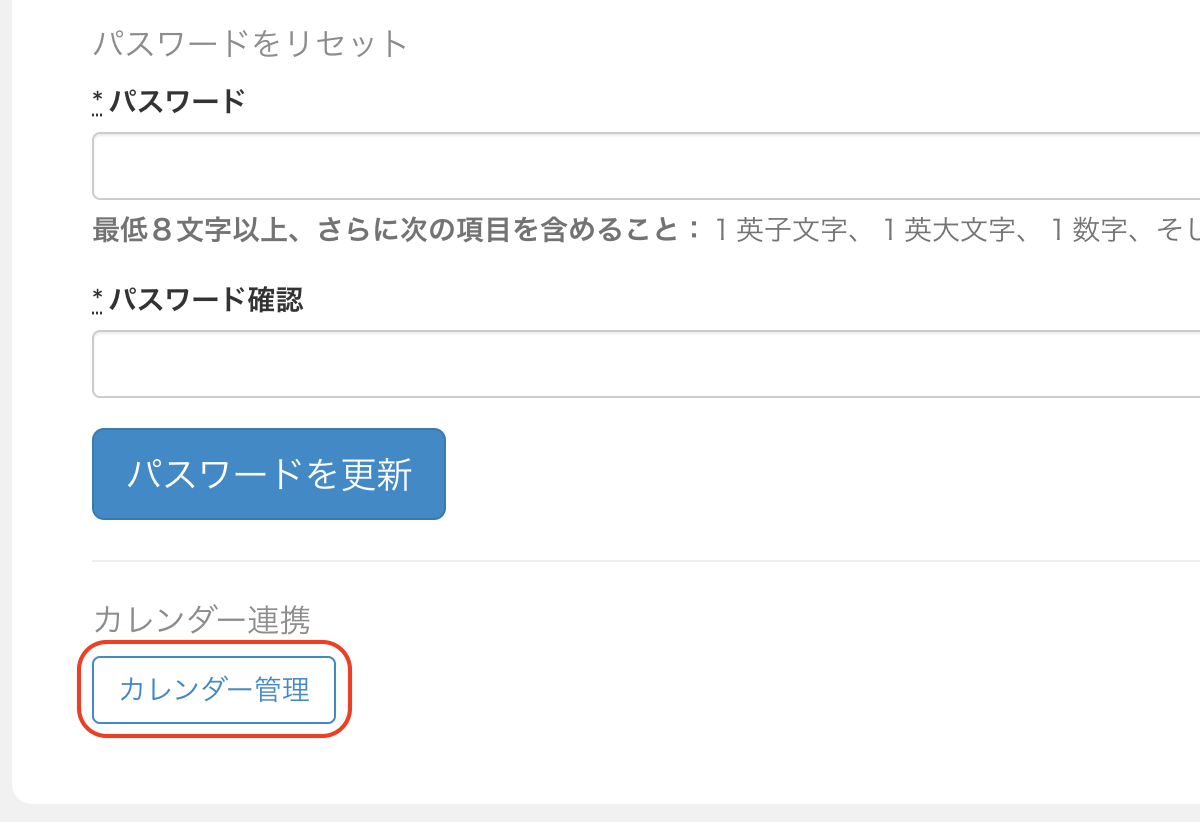
Task: Click the パスワードをリセット section heading
Action: (250, 44)
